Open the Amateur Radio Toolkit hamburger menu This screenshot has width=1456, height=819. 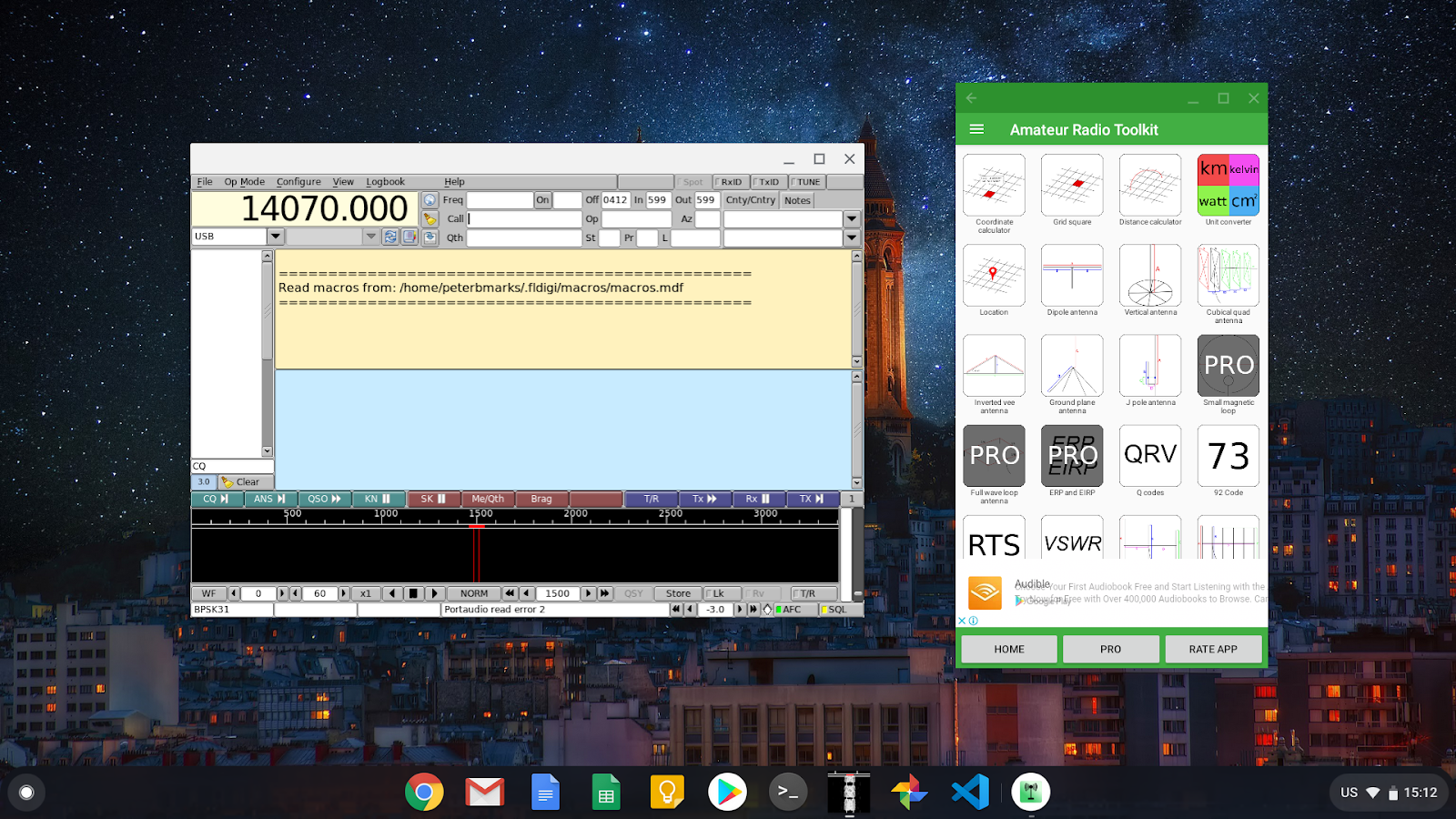976,129
